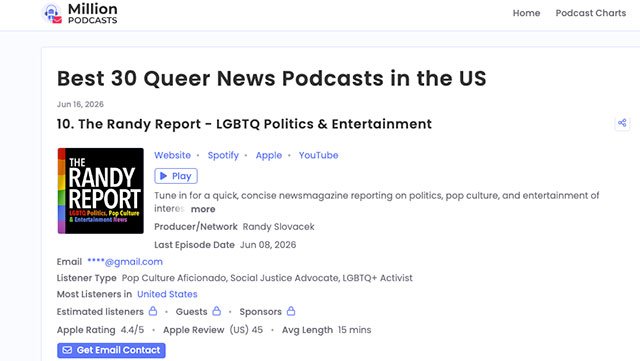
Task: Go to Home in navigation
Action: click(x=526, y=13)
